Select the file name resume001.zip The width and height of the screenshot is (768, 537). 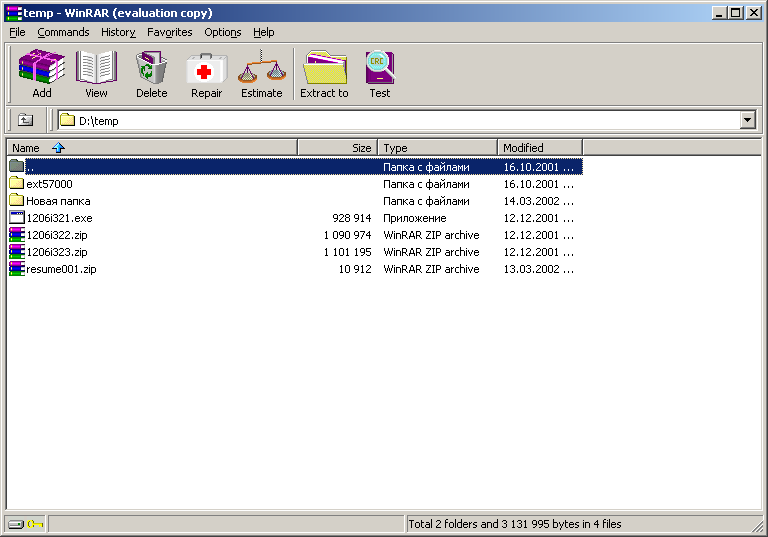[61, 269]
